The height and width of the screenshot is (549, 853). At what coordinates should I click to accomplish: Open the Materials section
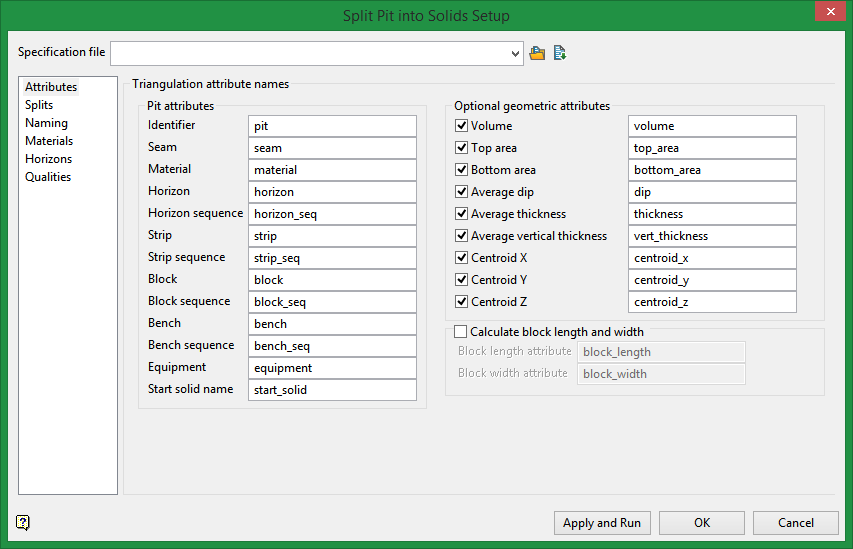click(x=48, y=141)
